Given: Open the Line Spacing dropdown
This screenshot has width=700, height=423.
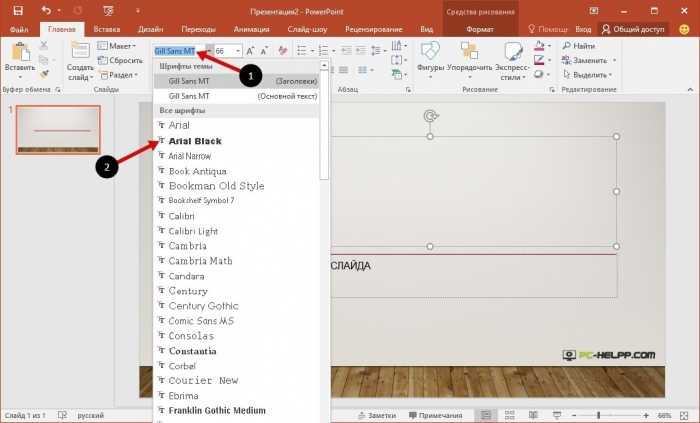Looking at the screenshot, I should tap(379, 50).
